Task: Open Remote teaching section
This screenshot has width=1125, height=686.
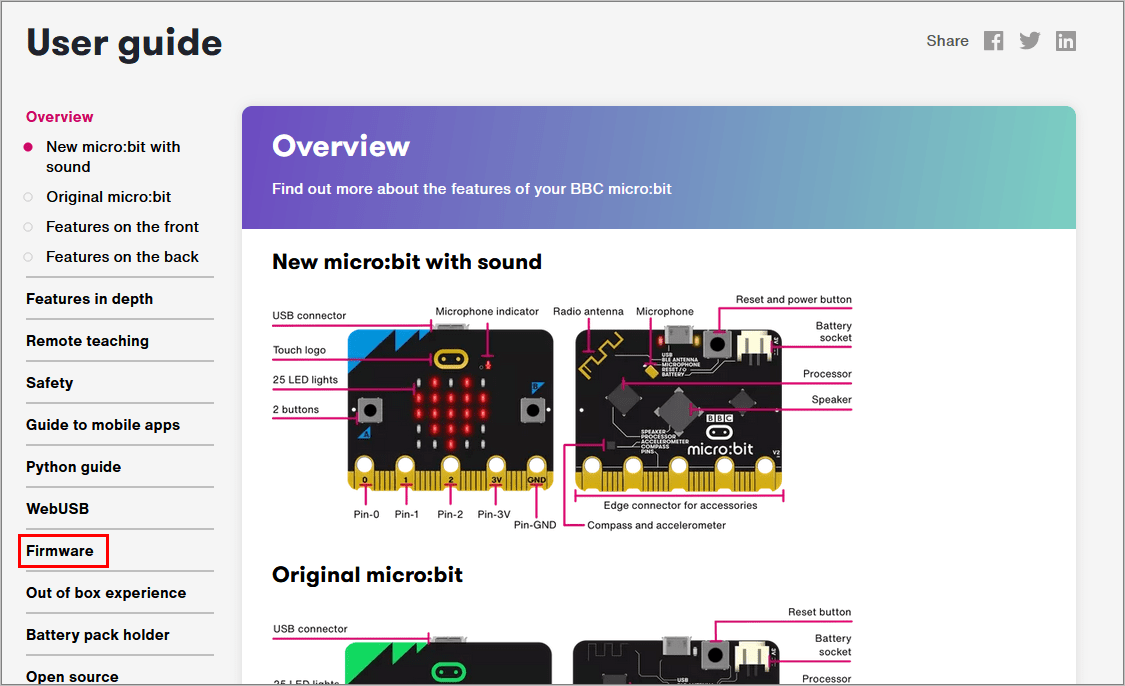Action: click(x=88, y=341)
